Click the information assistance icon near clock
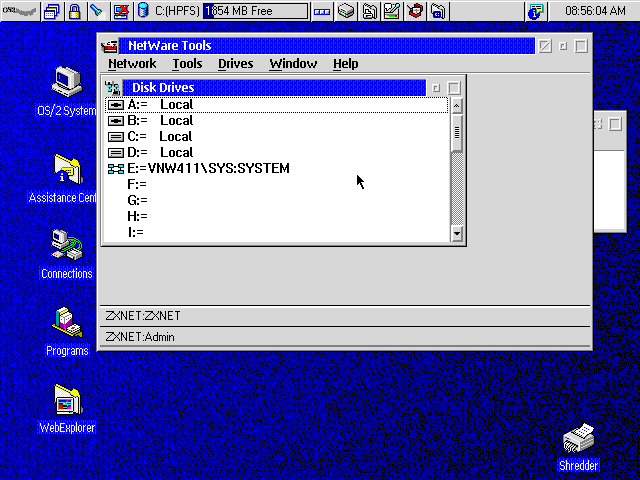 click(x=536, y=11)
